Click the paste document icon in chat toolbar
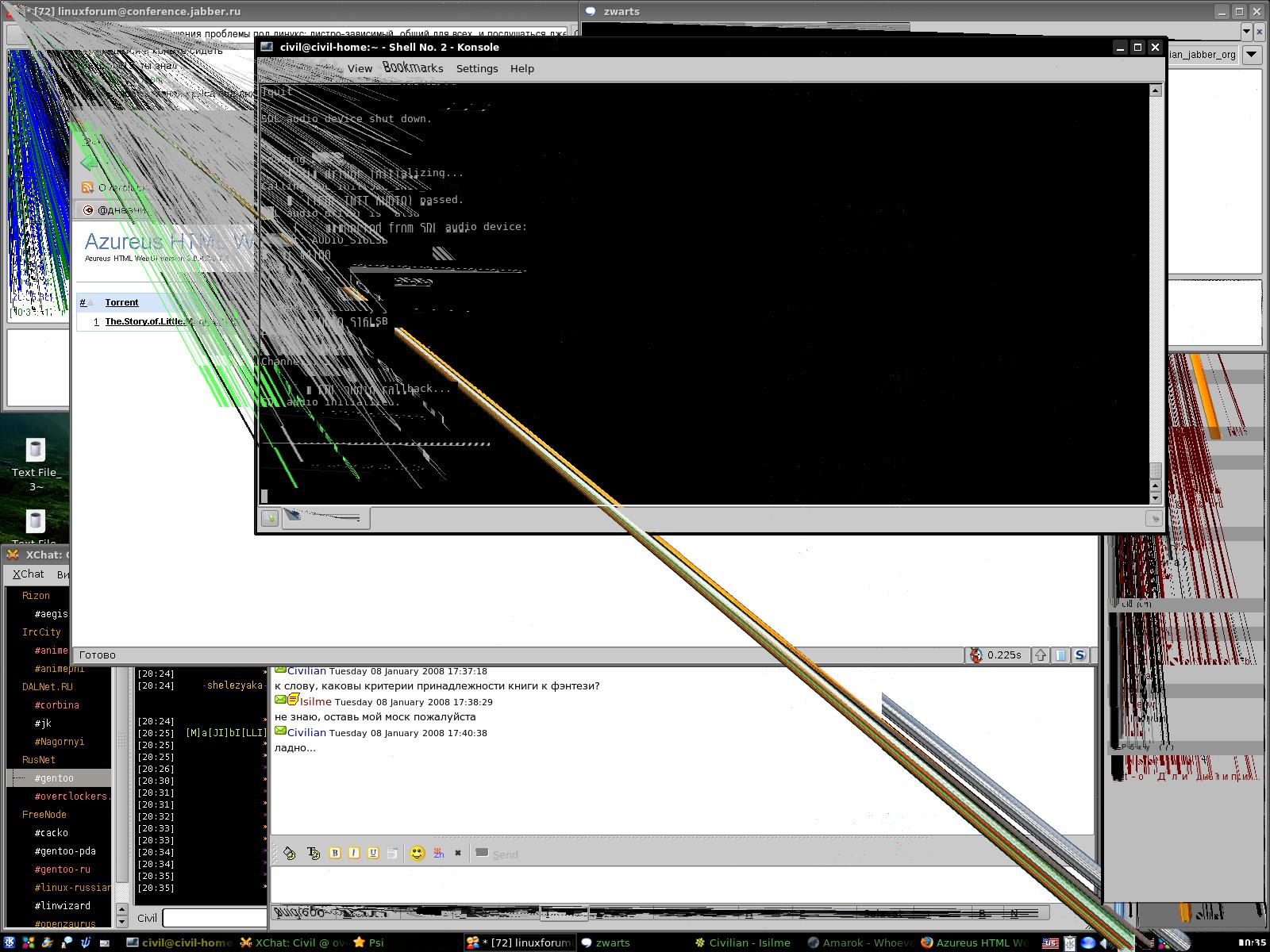This screenshot has width=1270, height=952. click(x=392, y=853)
